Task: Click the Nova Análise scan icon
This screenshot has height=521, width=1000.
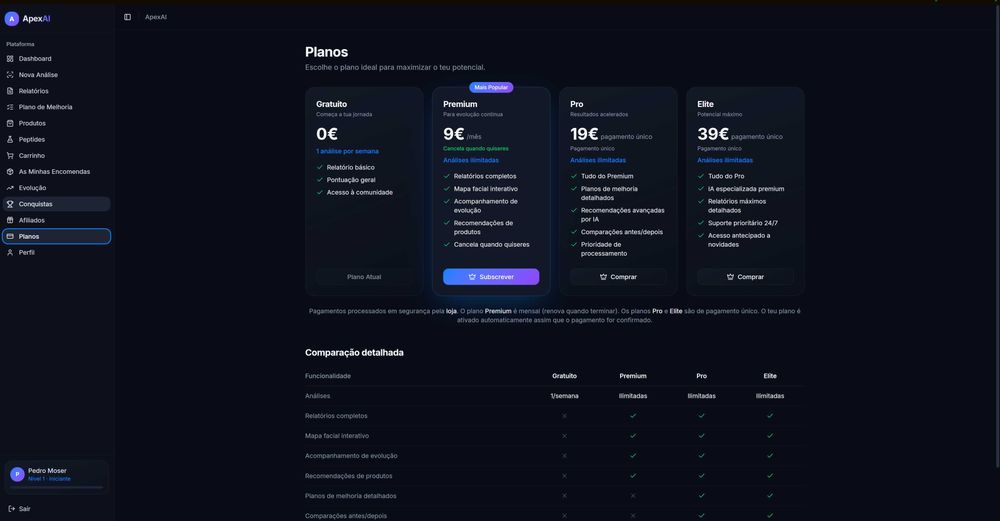Action: (x=10, y=75)
